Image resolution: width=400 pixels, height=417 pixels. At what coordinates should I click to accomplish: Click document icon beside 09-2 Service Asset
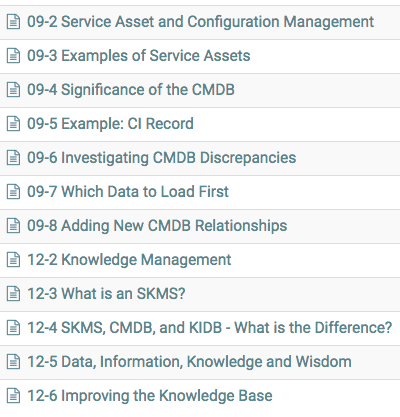[x=13, y=22]
